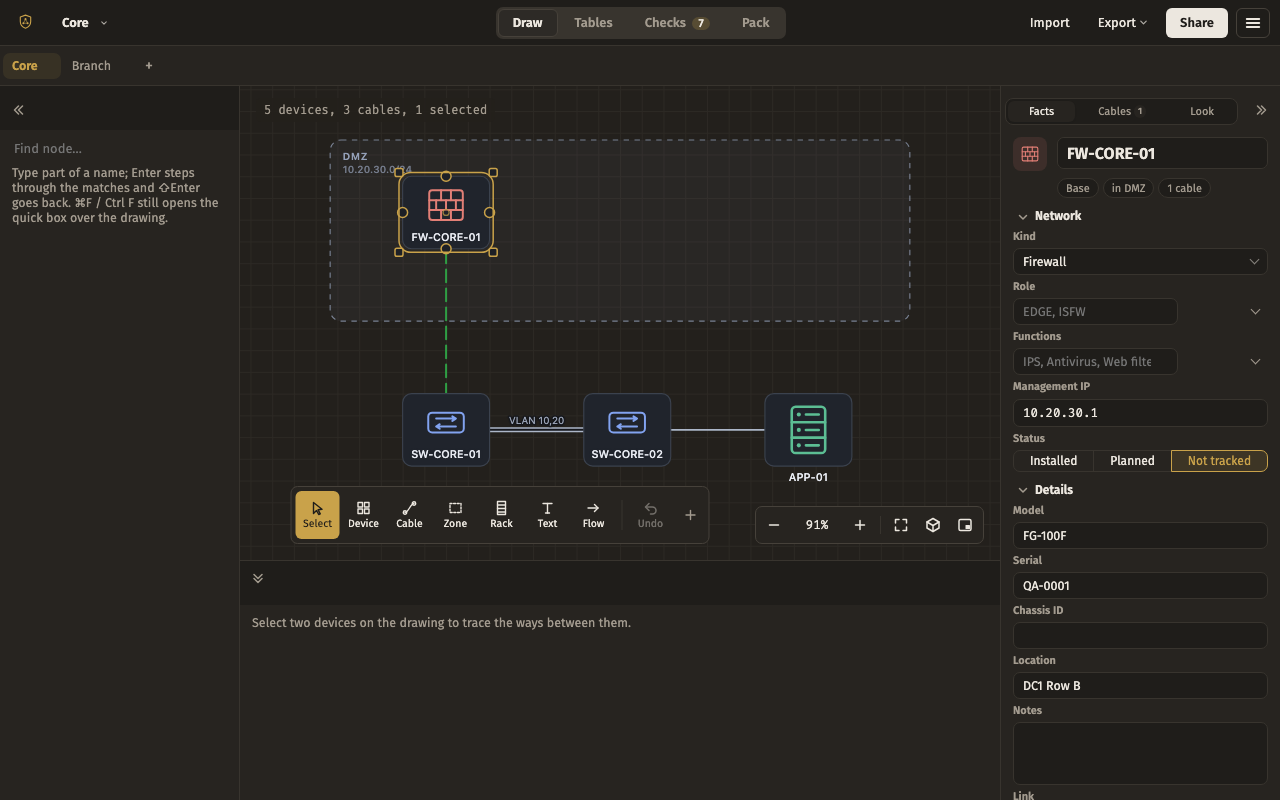
Task: Click the Find node search field
Action: tap(120, 149)
